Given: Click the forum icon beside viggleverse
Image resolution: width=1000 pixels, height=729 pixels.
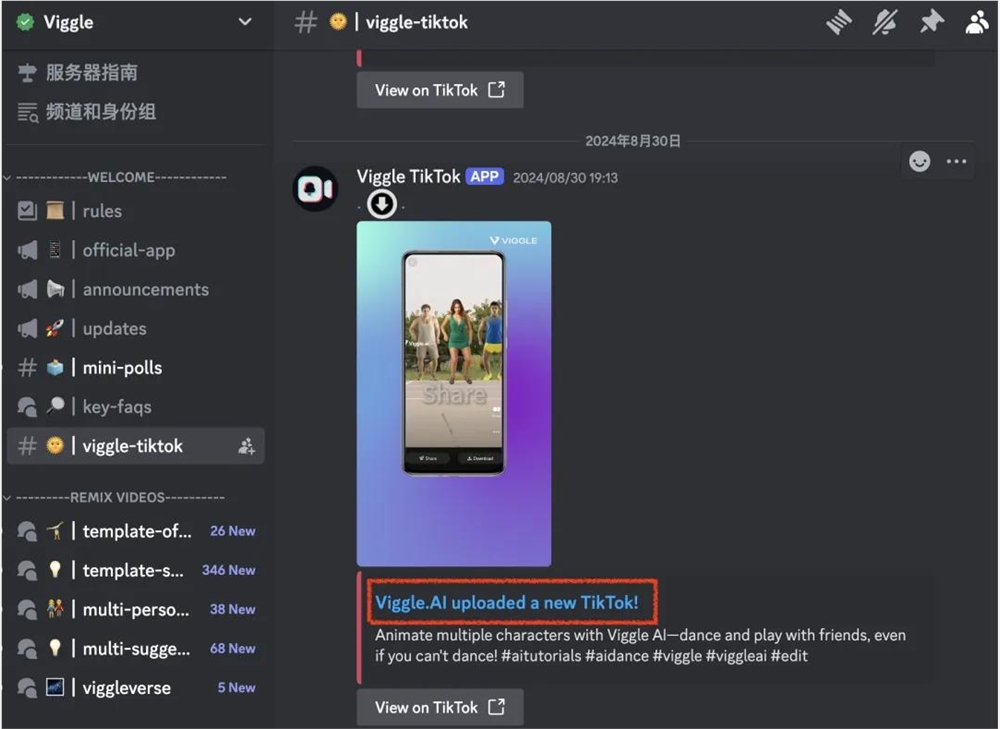Looking at the screenshot, I should pos(27,688).
